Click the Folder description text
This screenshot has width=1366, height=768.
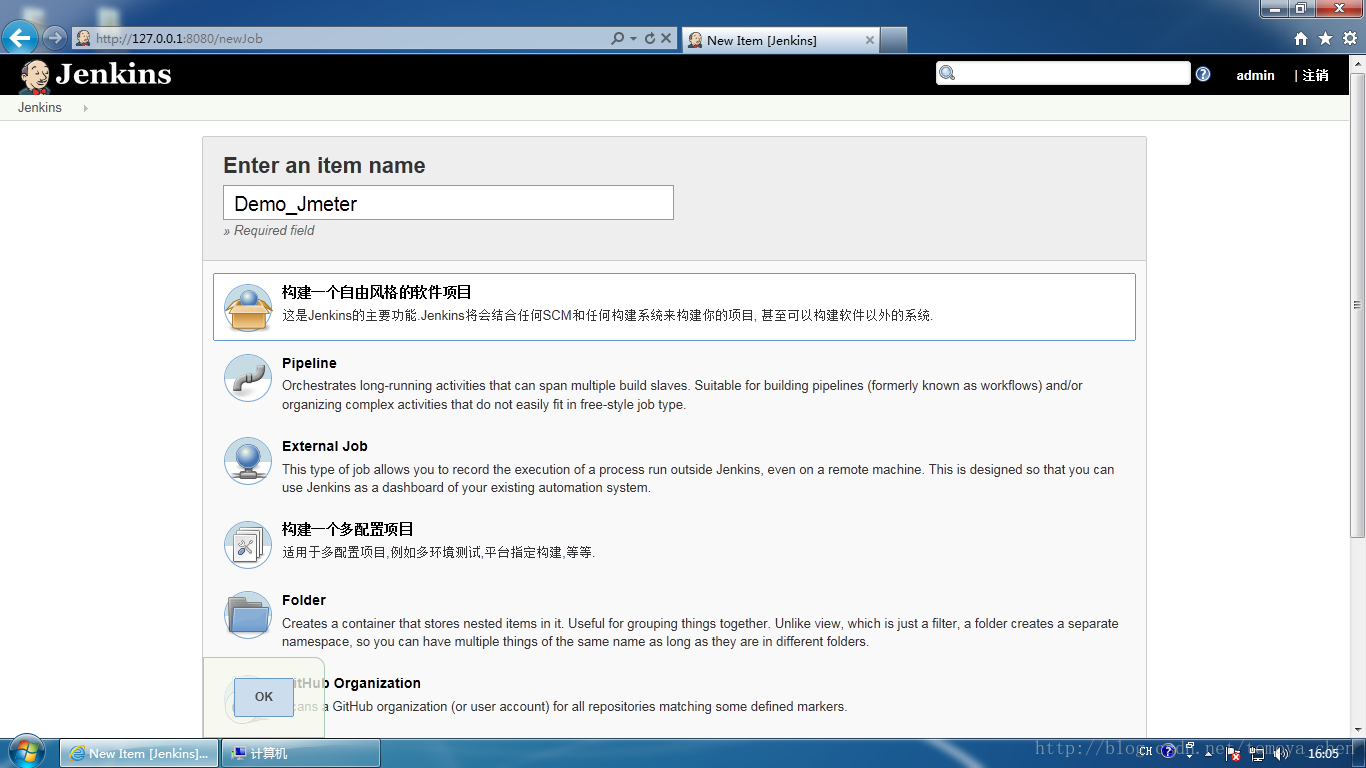tap(700, 632)
